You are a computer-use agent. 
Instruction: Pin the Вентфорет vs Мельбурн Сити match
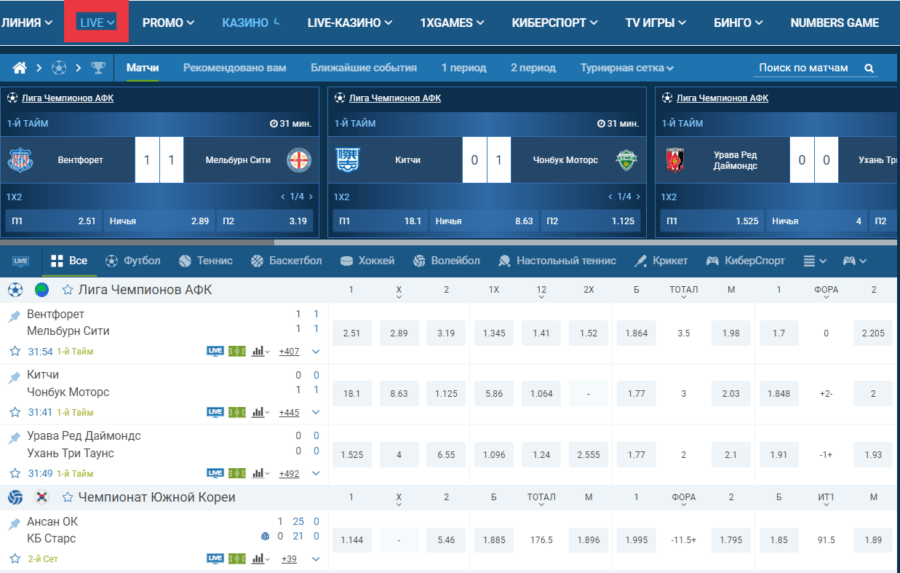[x=15, y=318]
